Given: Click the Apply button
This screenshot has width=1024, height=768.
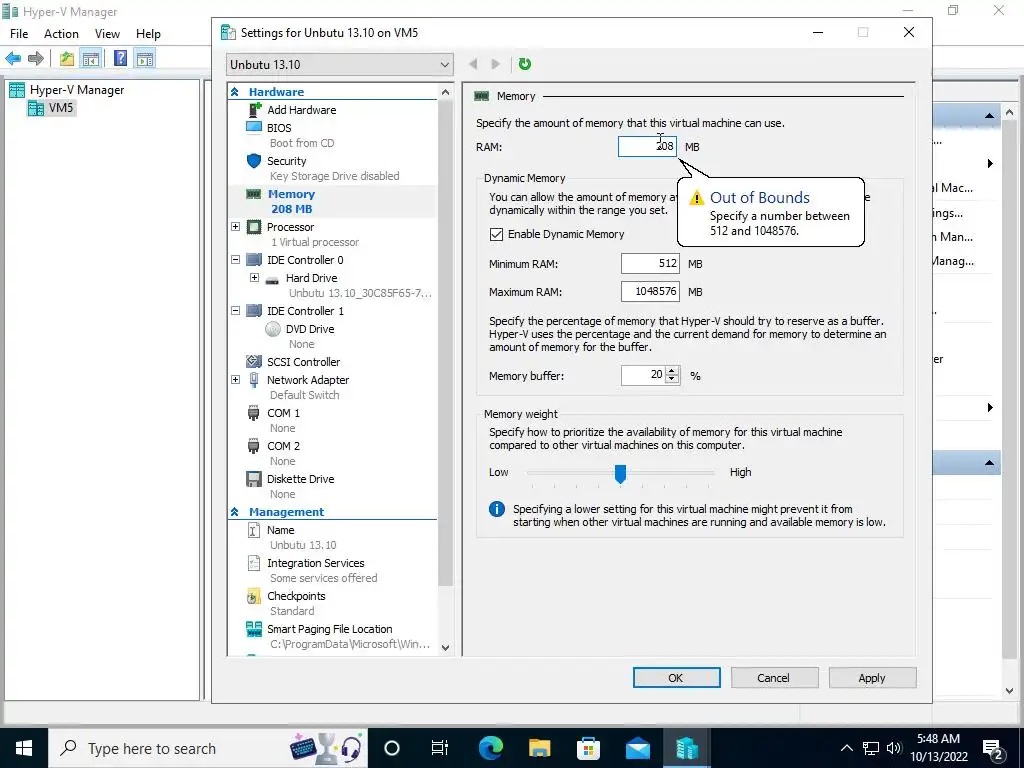Looking at the screenshot, I should click(x=872, y=678).
